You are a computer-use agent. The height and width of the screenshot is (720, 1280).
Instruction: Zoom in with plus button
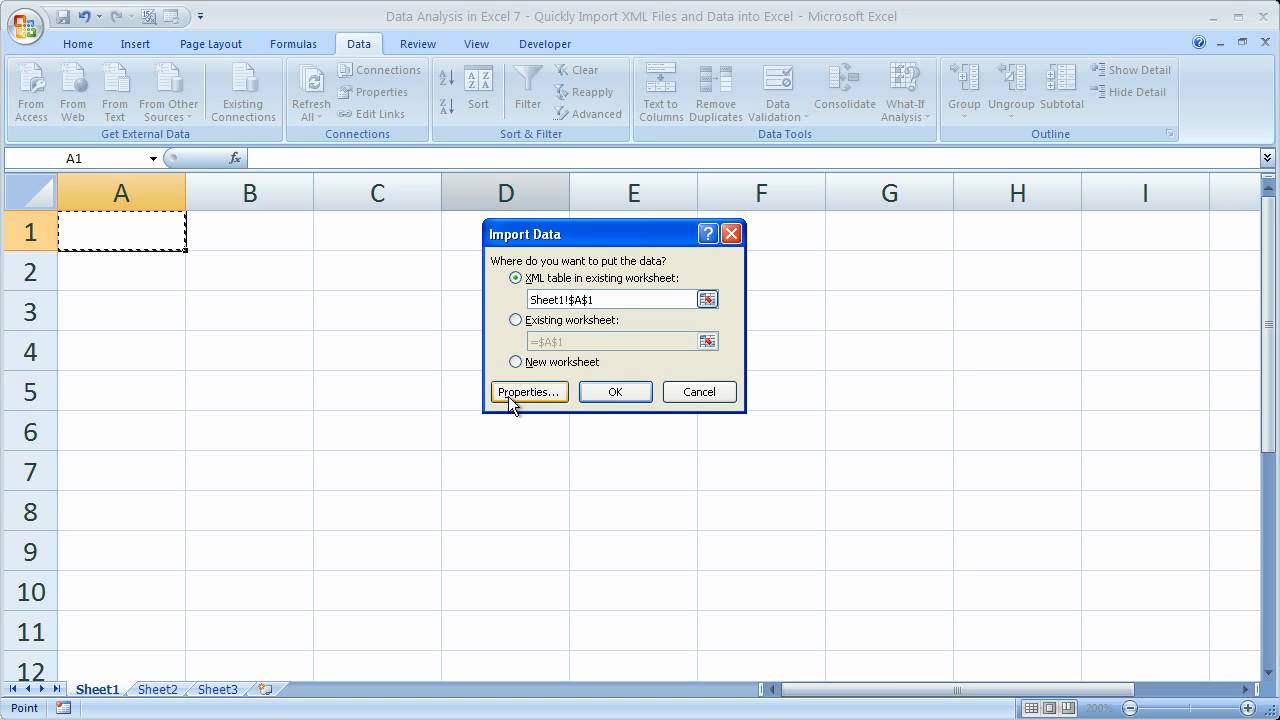click(1248, 708)
